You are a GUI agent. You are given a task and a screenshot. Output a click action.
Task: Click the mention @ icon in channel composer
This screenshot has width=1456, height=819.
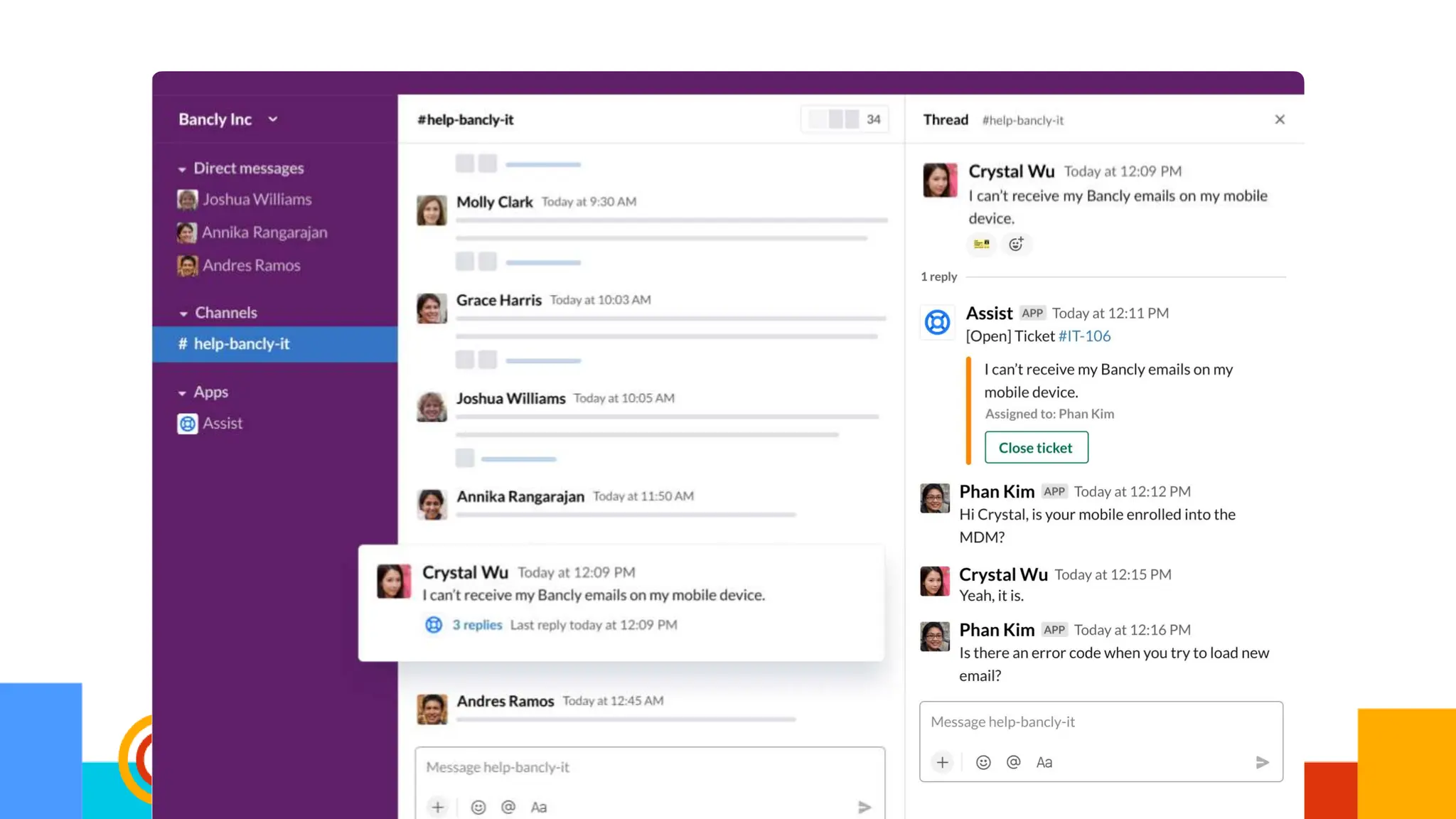[508, 808]
